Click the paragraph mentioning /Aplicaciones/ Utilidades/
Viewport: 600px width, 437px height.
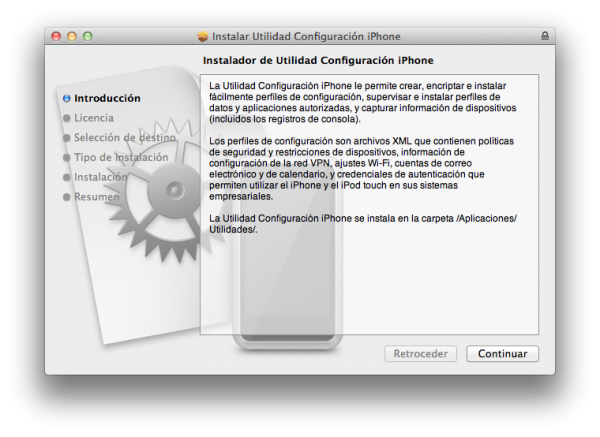pyautogui.click(x=362, y=224)
